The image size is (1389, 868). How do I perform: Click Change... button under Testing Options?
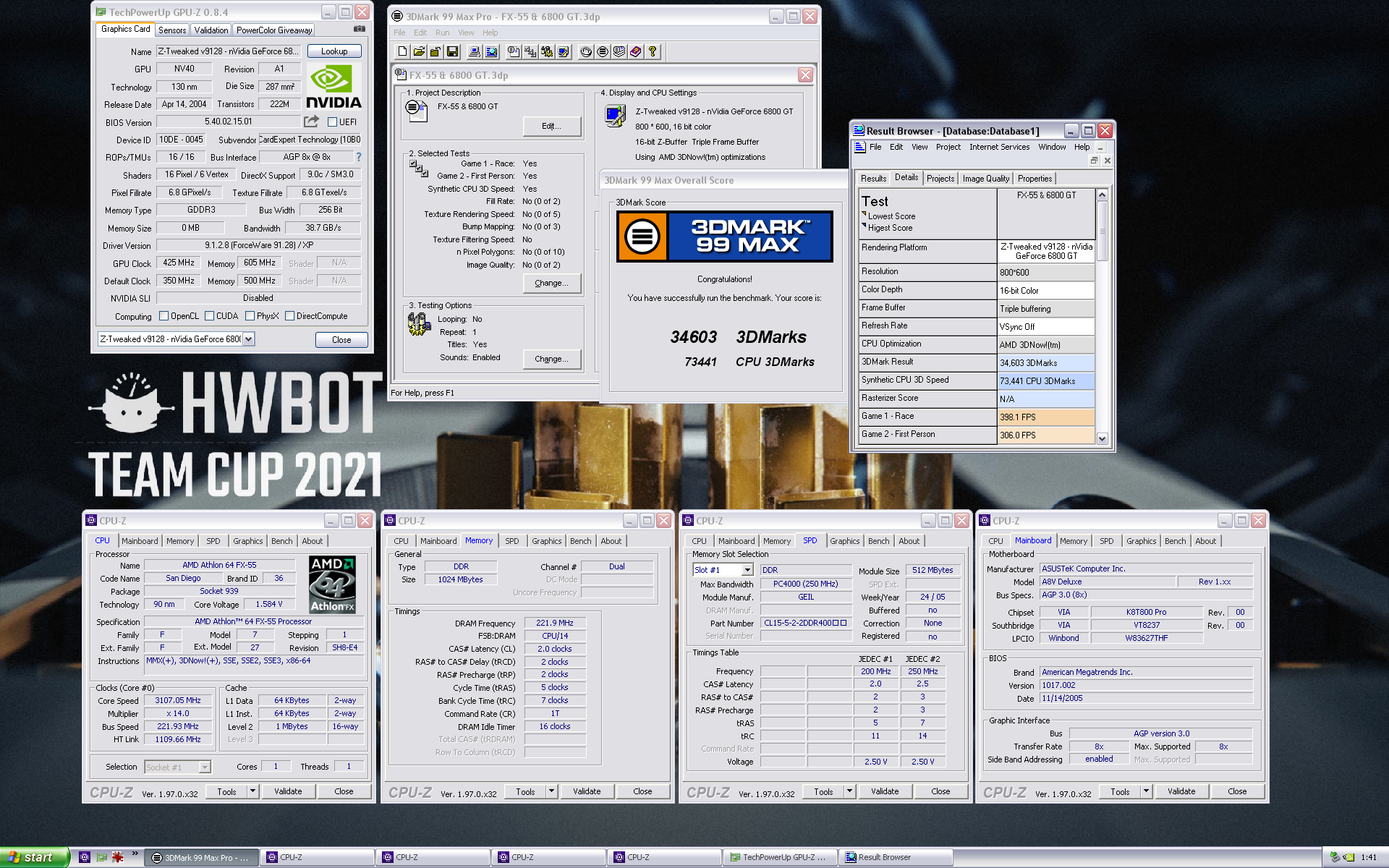click(x=552, y=359)
